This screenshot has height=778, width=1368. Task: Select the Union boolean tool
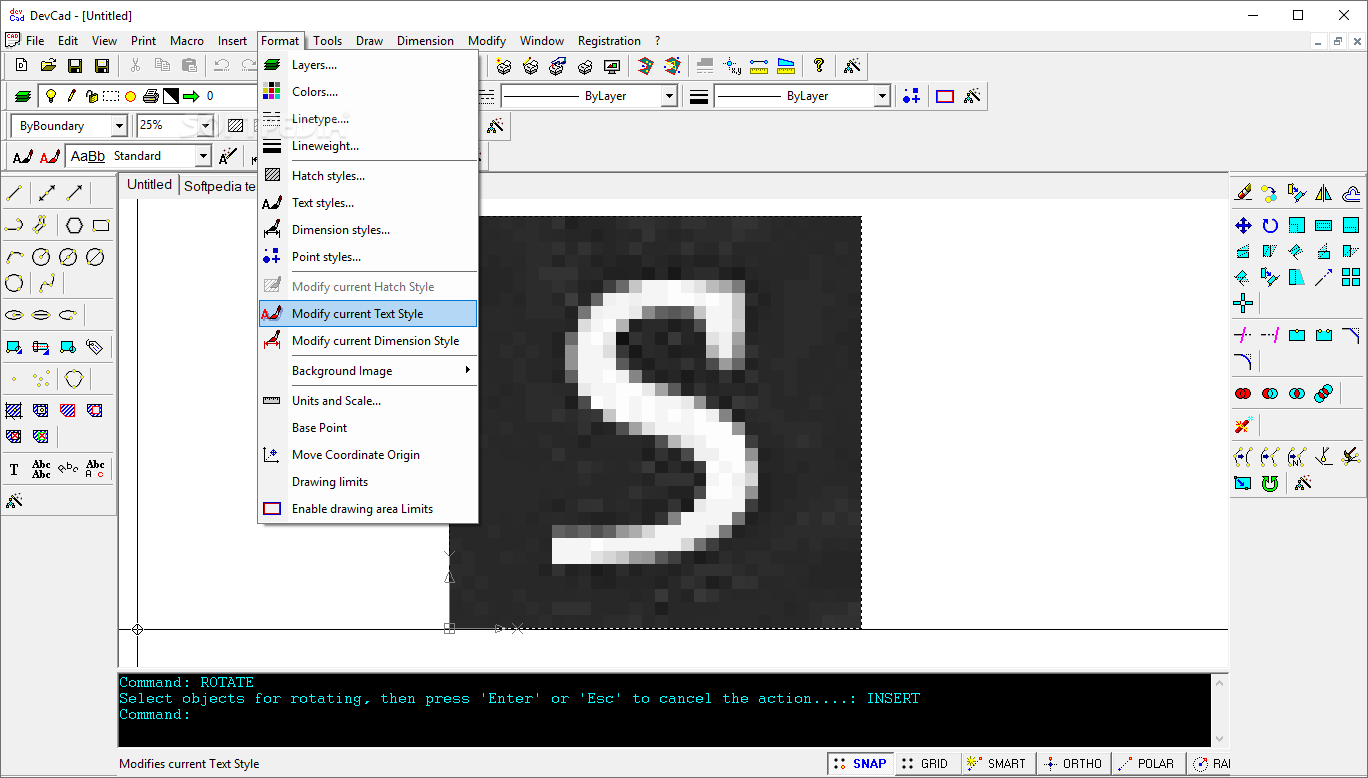pos(1243,393)
